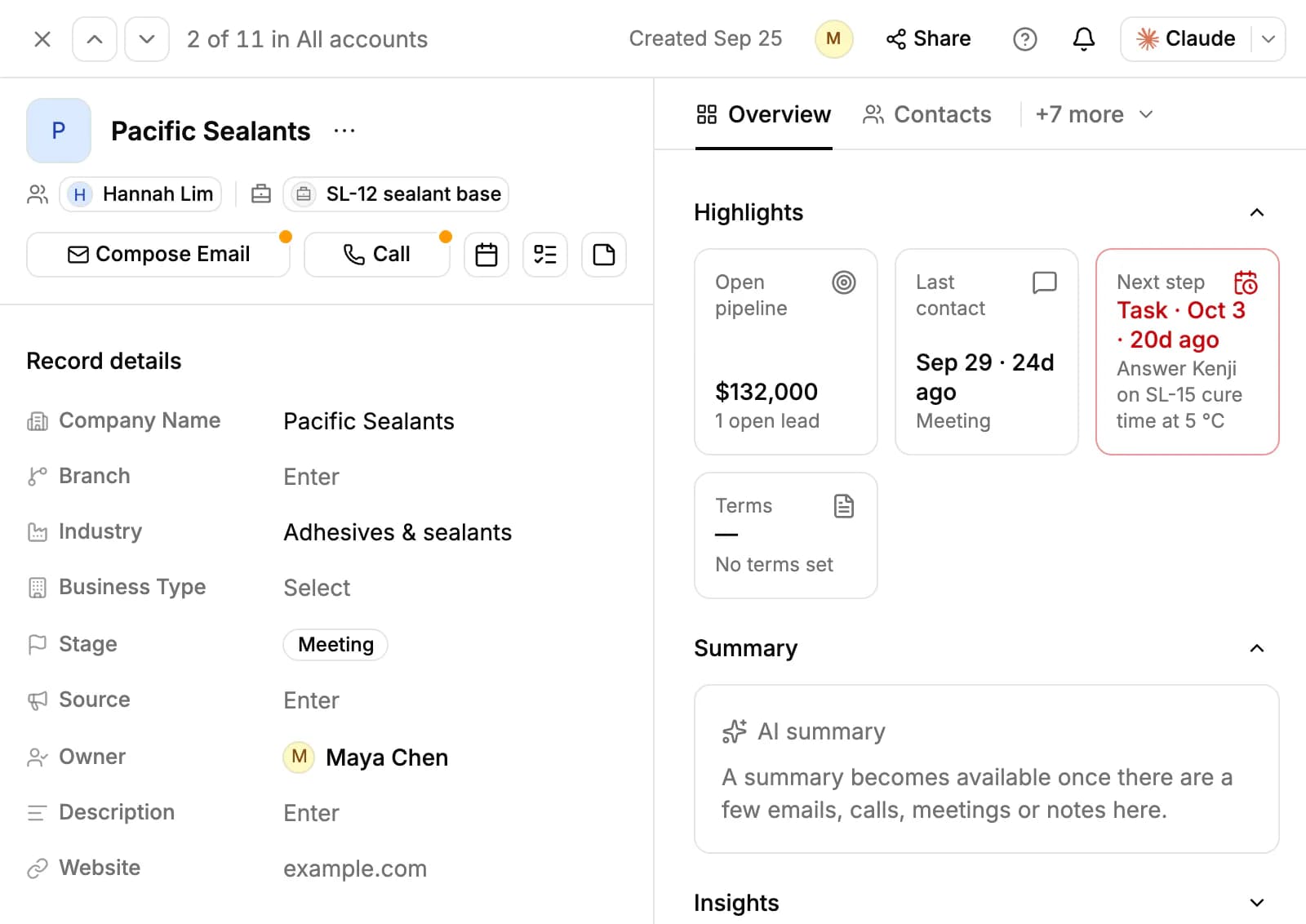Click the note document icon button
The height and width of the screenshot is (924, 1306).
click(x=604, y=255)
